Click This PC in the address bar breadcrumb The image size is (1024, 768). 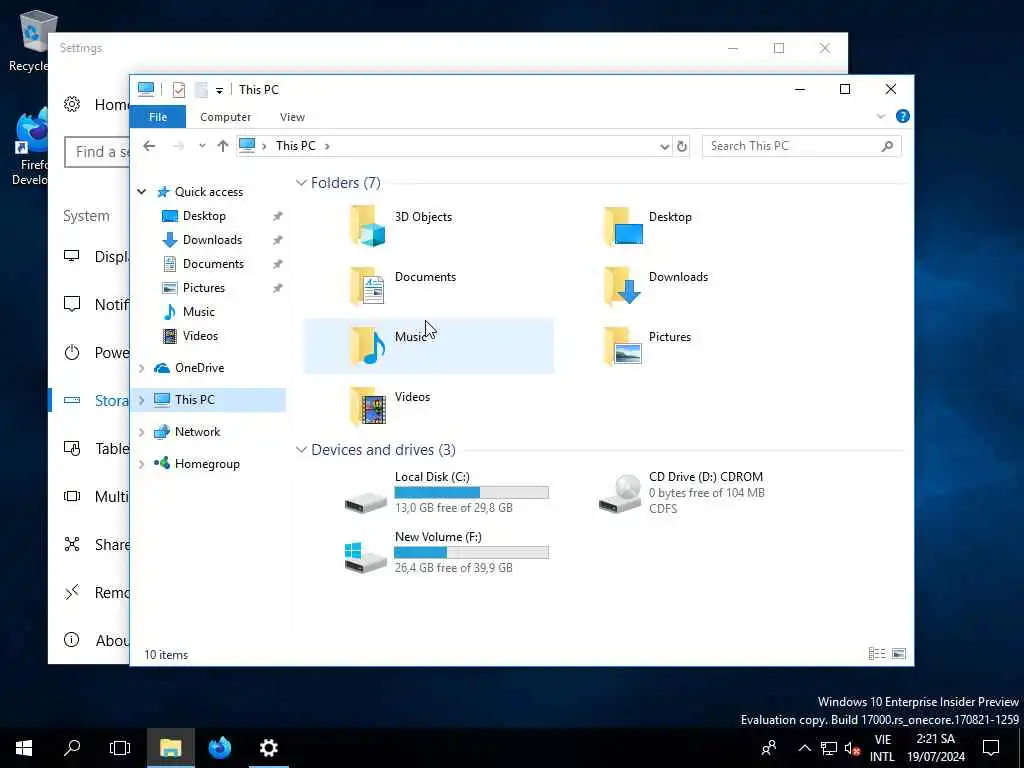[295, 146]
